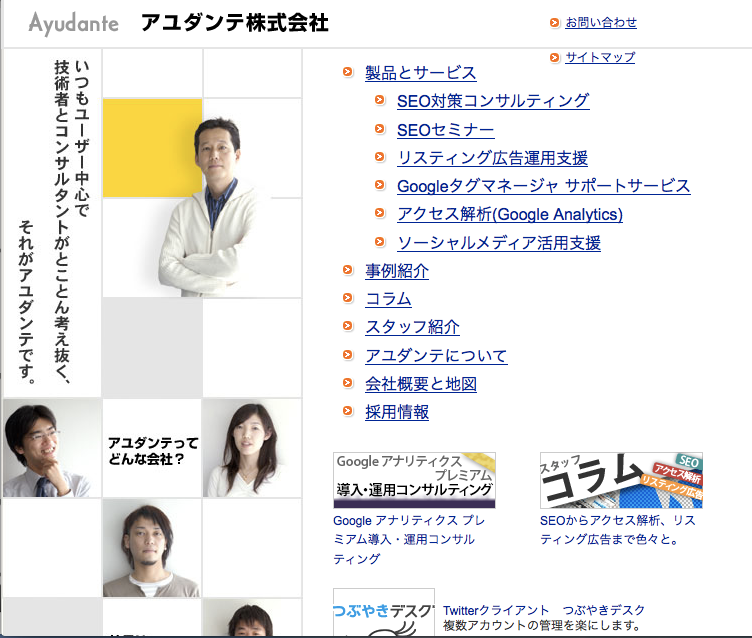The height and width of the screenshot is (638, 752).
Task: Click the つぶやきデスク logo banner
Action: [x=384, y=613]
